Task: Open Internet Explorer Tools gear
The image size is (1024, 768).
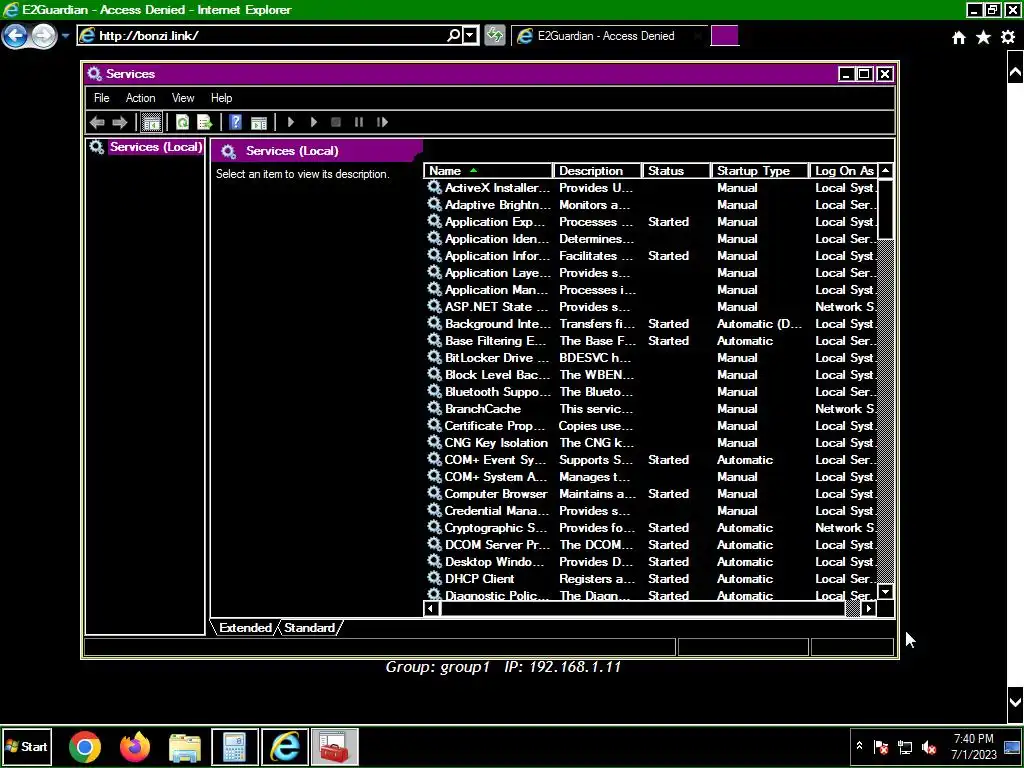Action: pos(1008,38)
